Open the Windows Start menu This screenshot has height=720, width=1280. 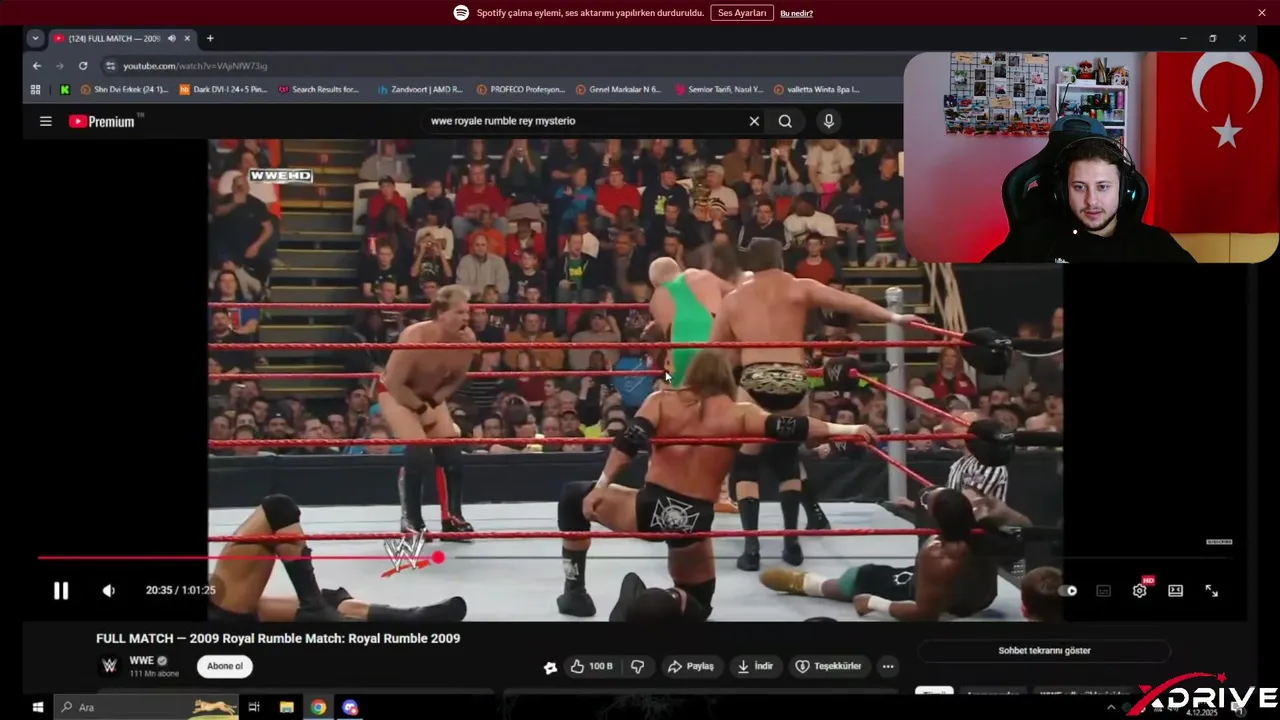[x=37, y=707]
